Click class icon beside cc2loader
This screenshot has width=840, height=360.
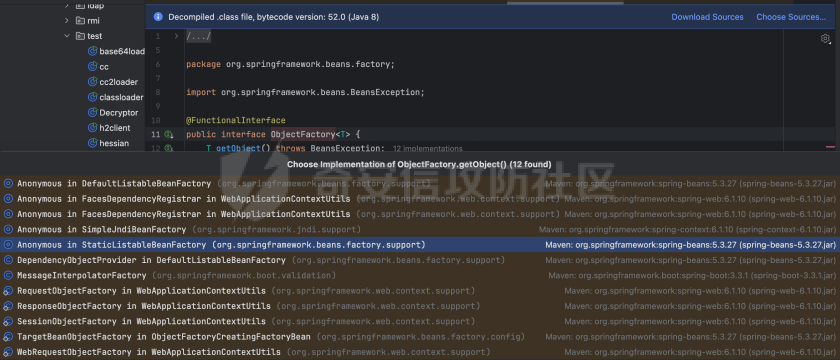(92, 82)
